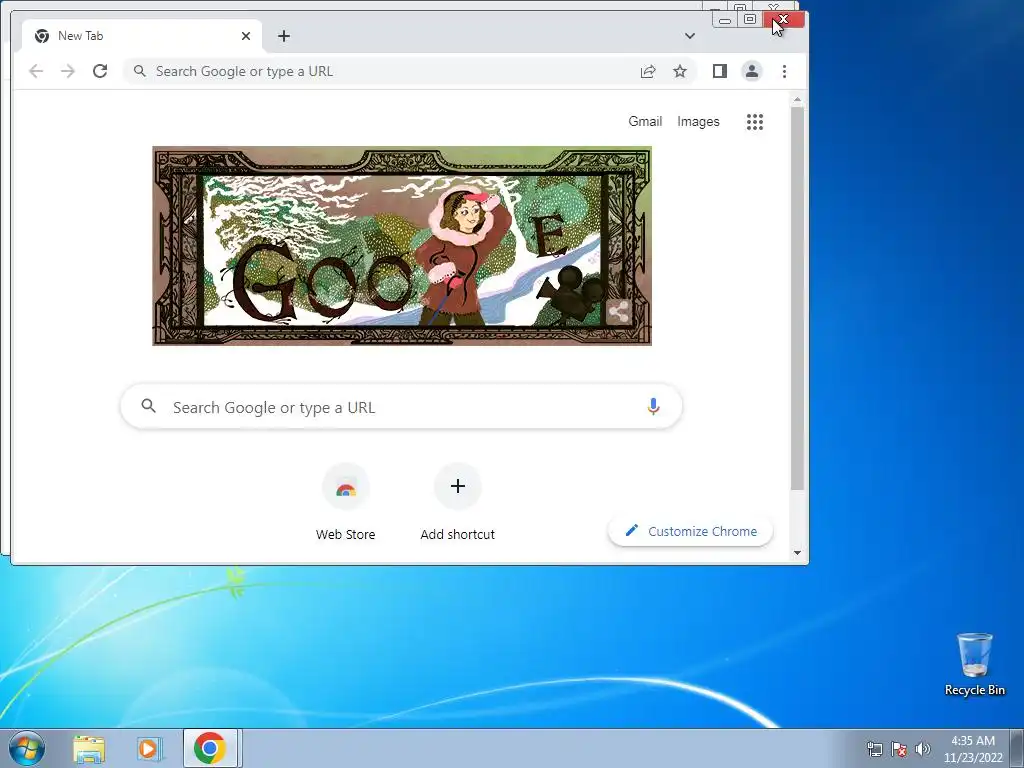The height and width of the screenshot is (768, 1024).
Task: Open the Web Store shortcut
Action: (345, 502)
